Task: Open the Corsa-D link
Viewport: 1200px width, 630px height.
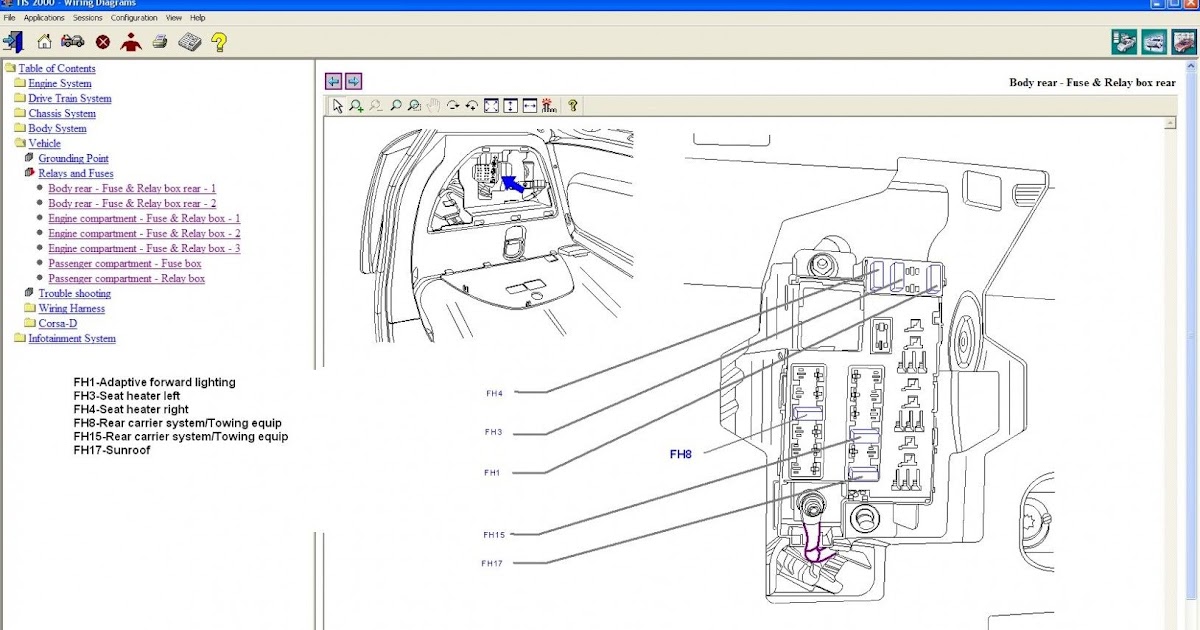Action: pos(58,323)
